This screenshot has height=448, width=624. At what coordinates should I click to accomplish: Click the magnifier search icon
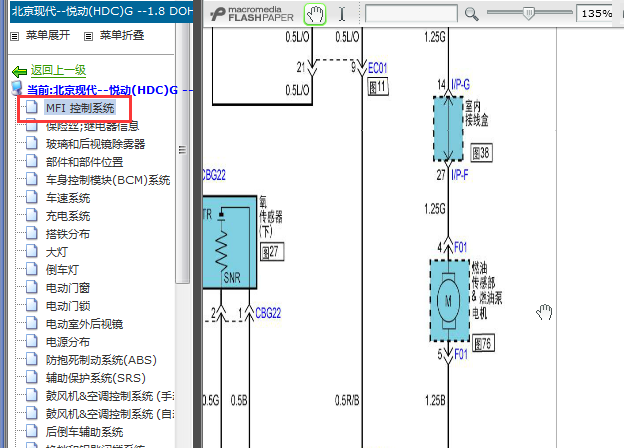[x=472, y=14]
